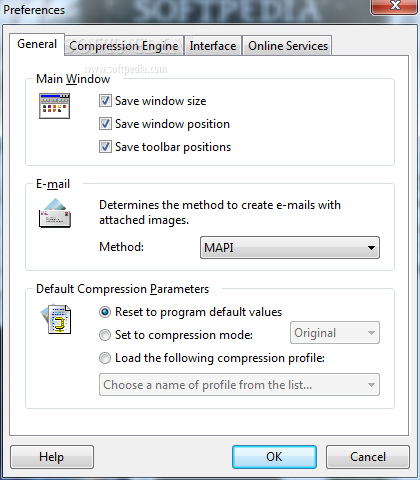Click the Cancel button
The width and height of the screenshot is (420, 480).
(368, 457)
